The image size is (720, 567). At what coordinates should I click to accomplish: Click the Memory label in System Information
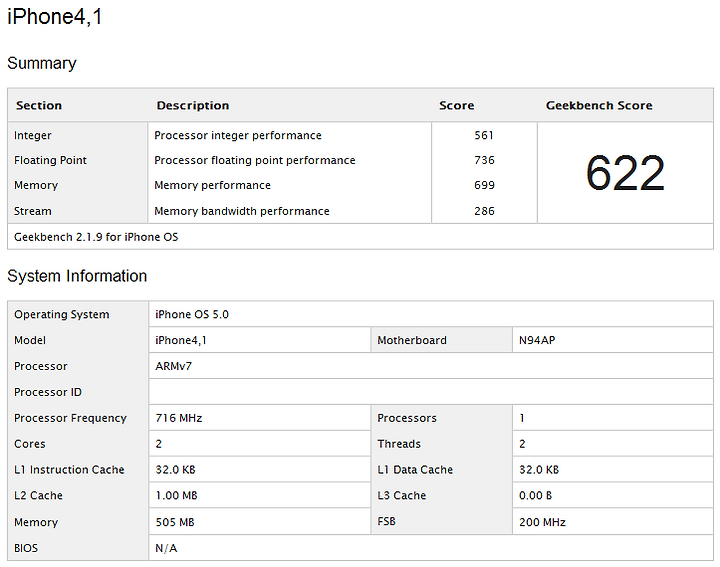click(36, 522)
